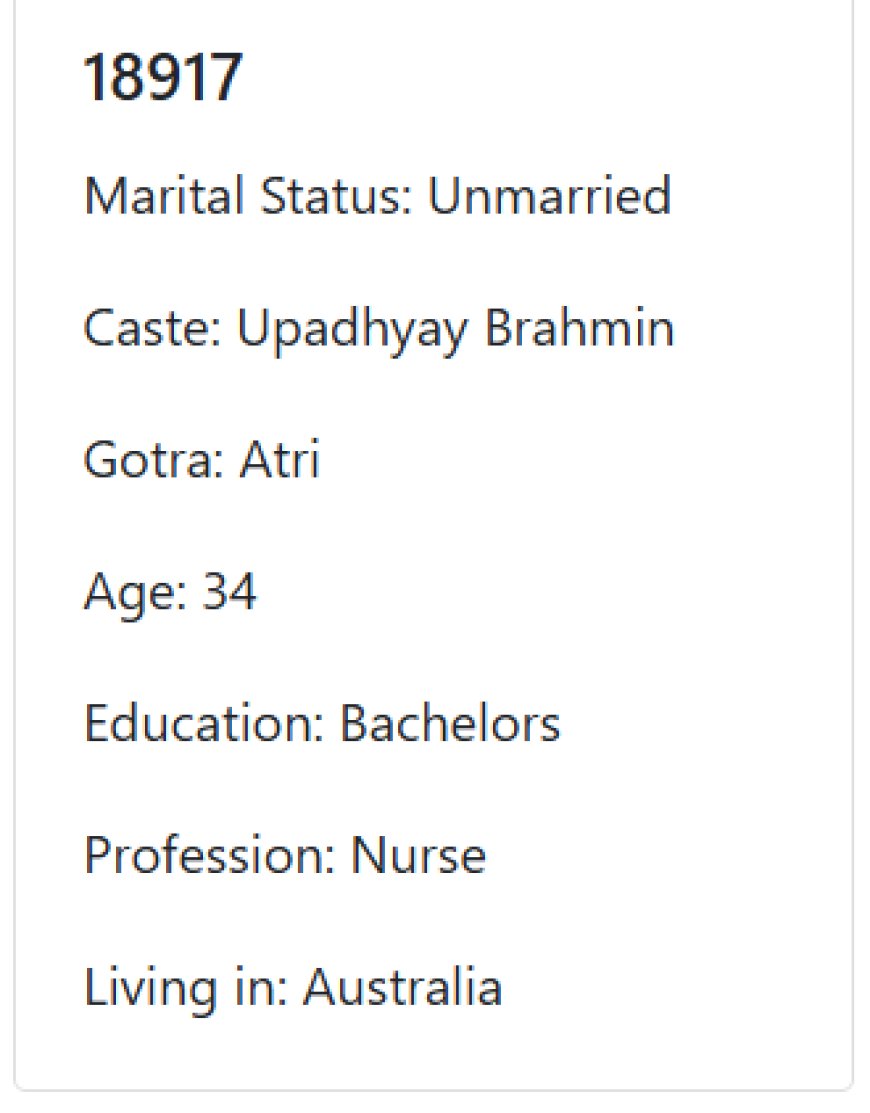Click the Australia location value
The height and width of the screenshot is (1113, 870).
403,987
